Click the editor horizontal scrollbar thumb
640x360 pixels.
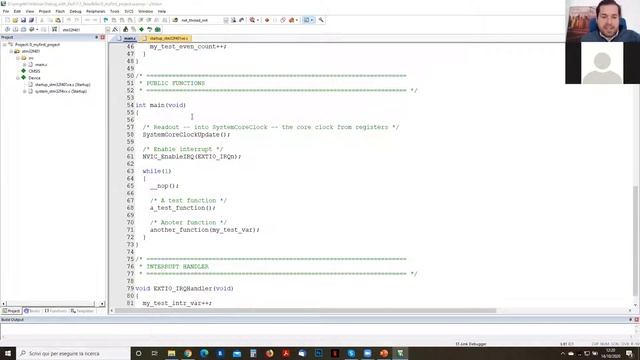pos(305,311)
